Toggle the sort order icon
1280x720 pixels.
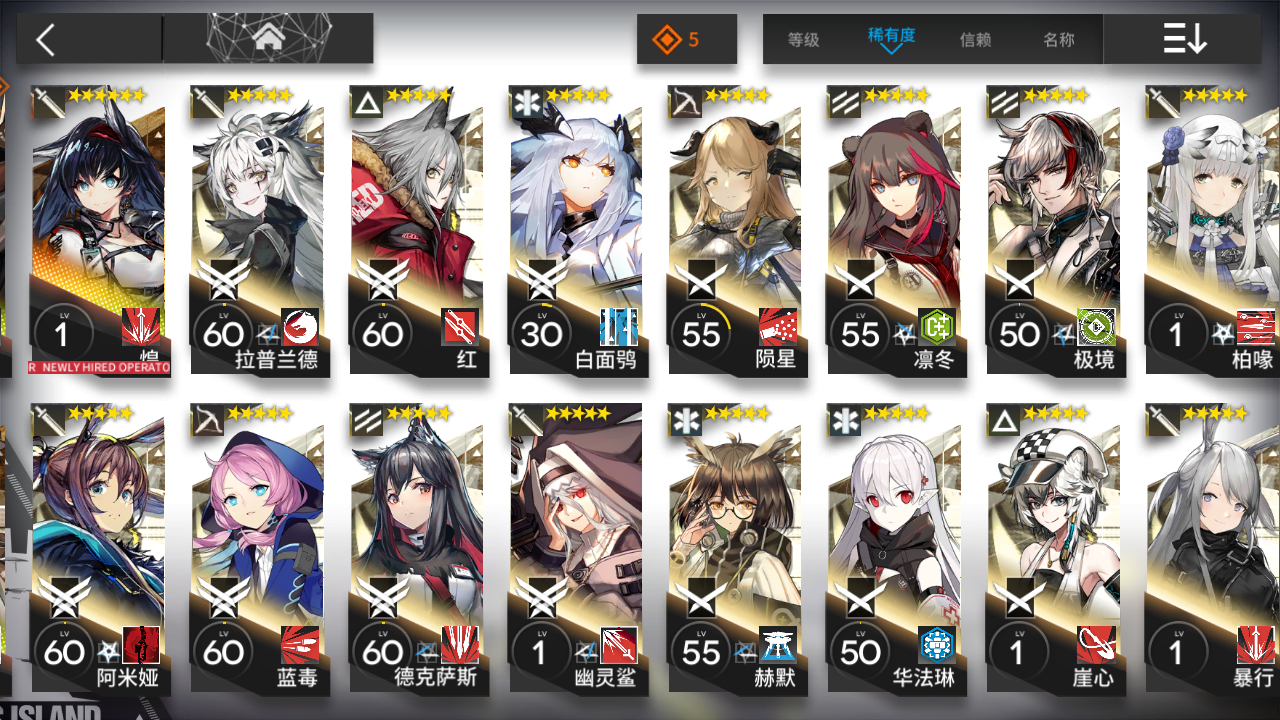pos(1184,39)
